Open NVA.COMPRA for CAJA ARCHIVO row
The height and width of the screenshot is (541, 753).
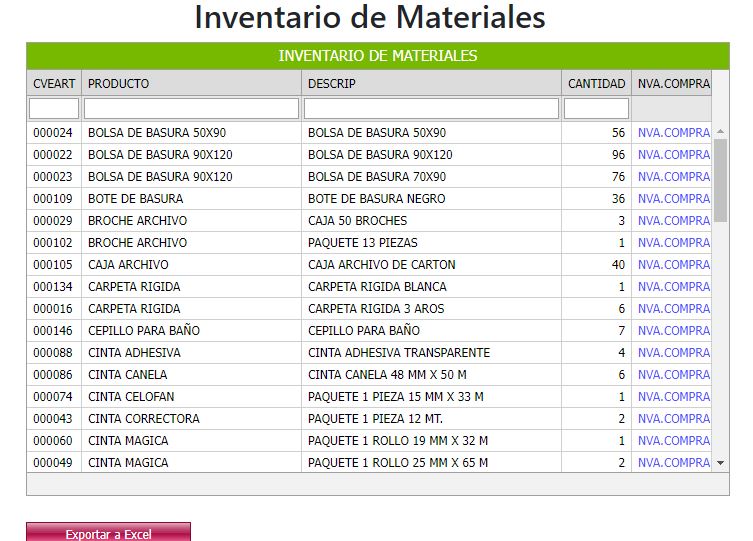[x=673, y=265]
